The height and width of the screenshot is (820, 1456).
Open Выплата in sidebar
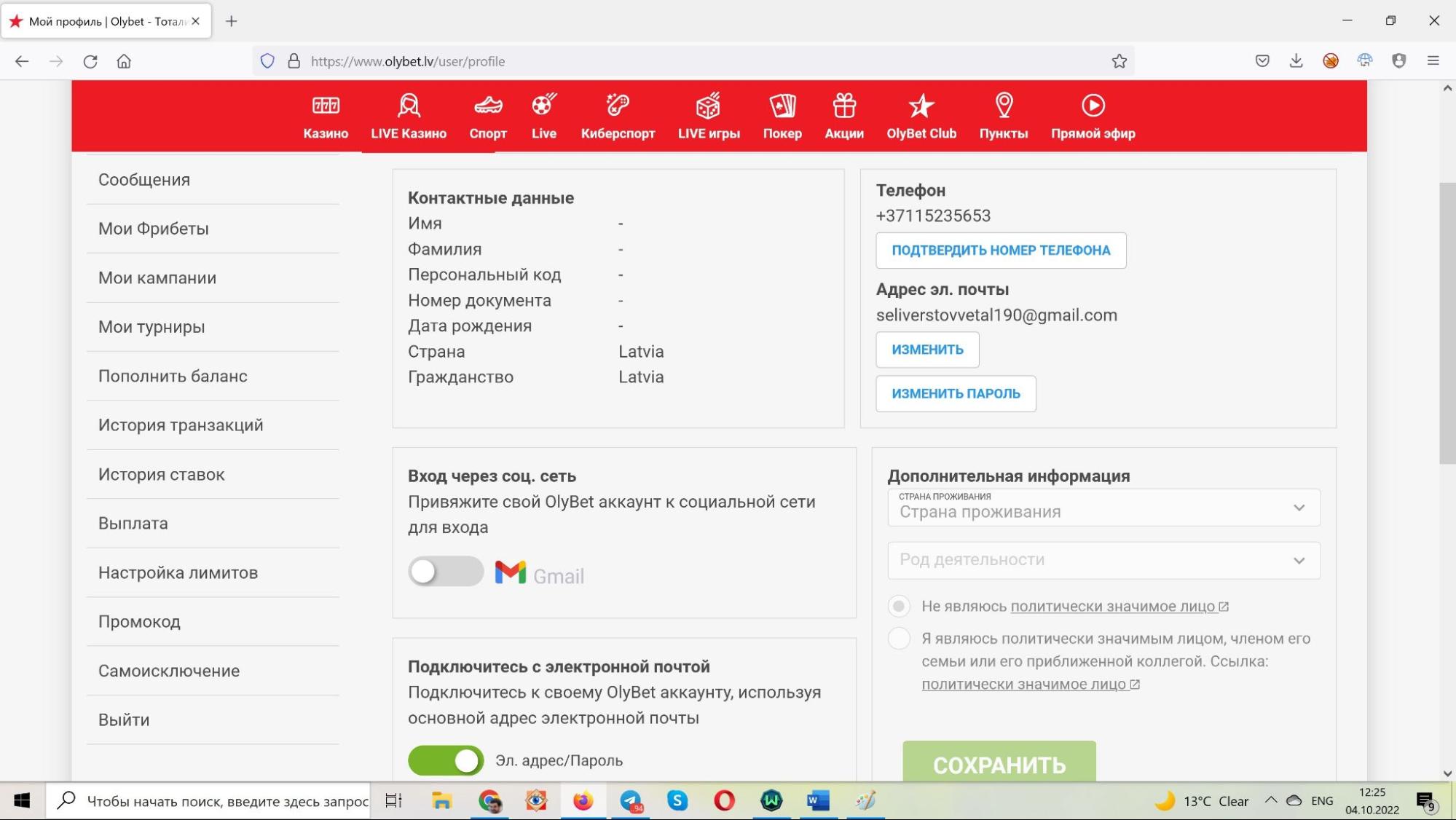pos(213,524)
